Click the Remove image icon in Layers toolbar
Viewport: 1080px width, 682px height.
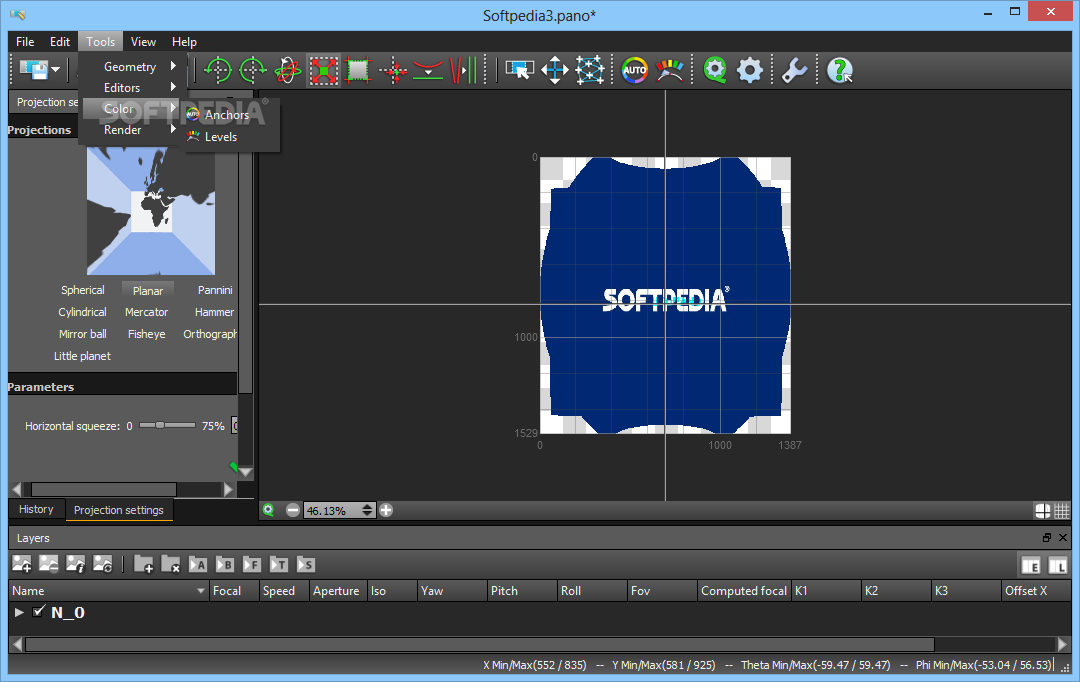(x=48, y=564)
